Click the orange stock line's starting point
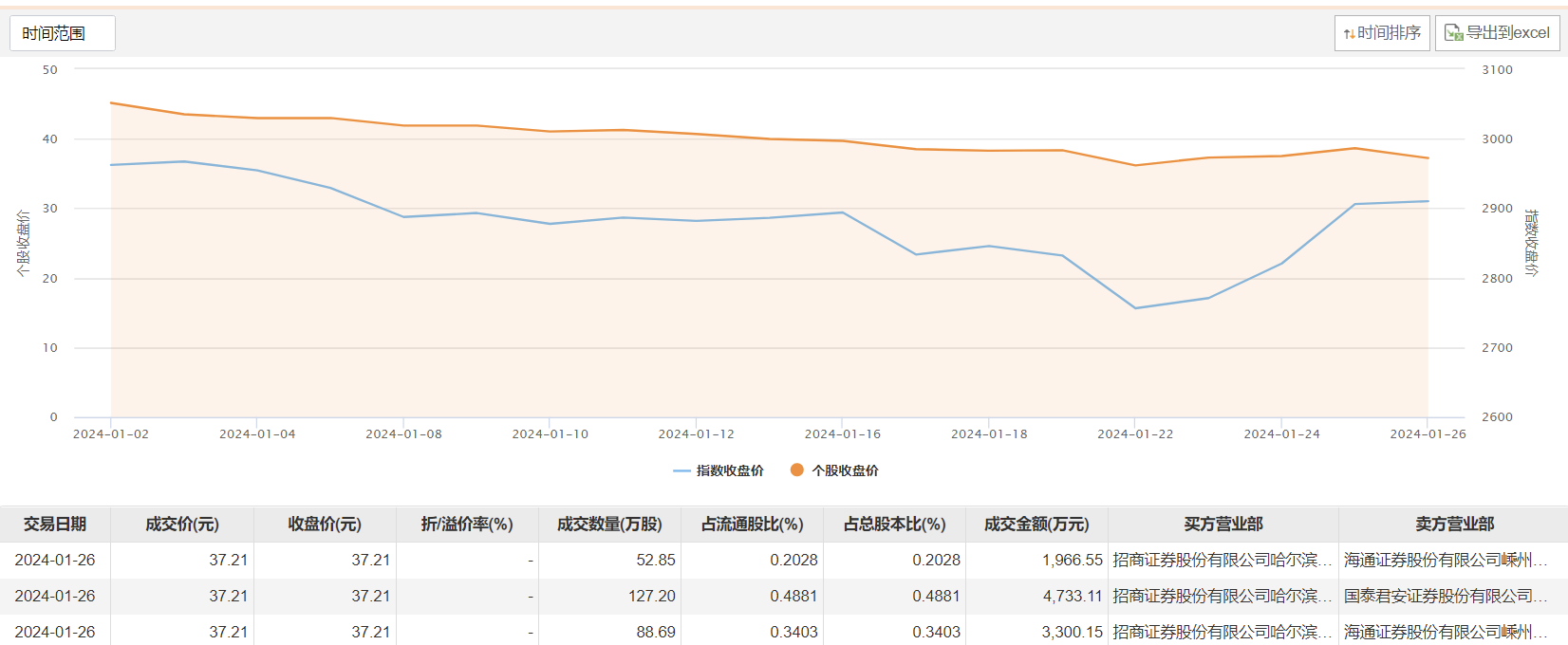This screenshot has height=645, width=1568. [111, 102]
